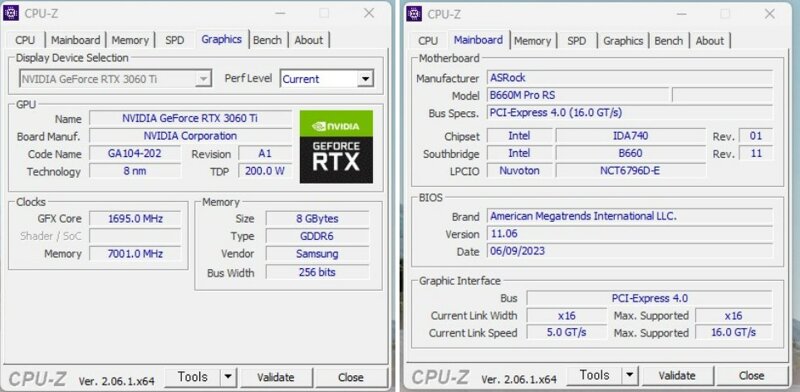Image resolution: width=800 pixels, height=392 pixels.
Task: Switch to the Memory tab in left window
Action: tap(130, 40)
